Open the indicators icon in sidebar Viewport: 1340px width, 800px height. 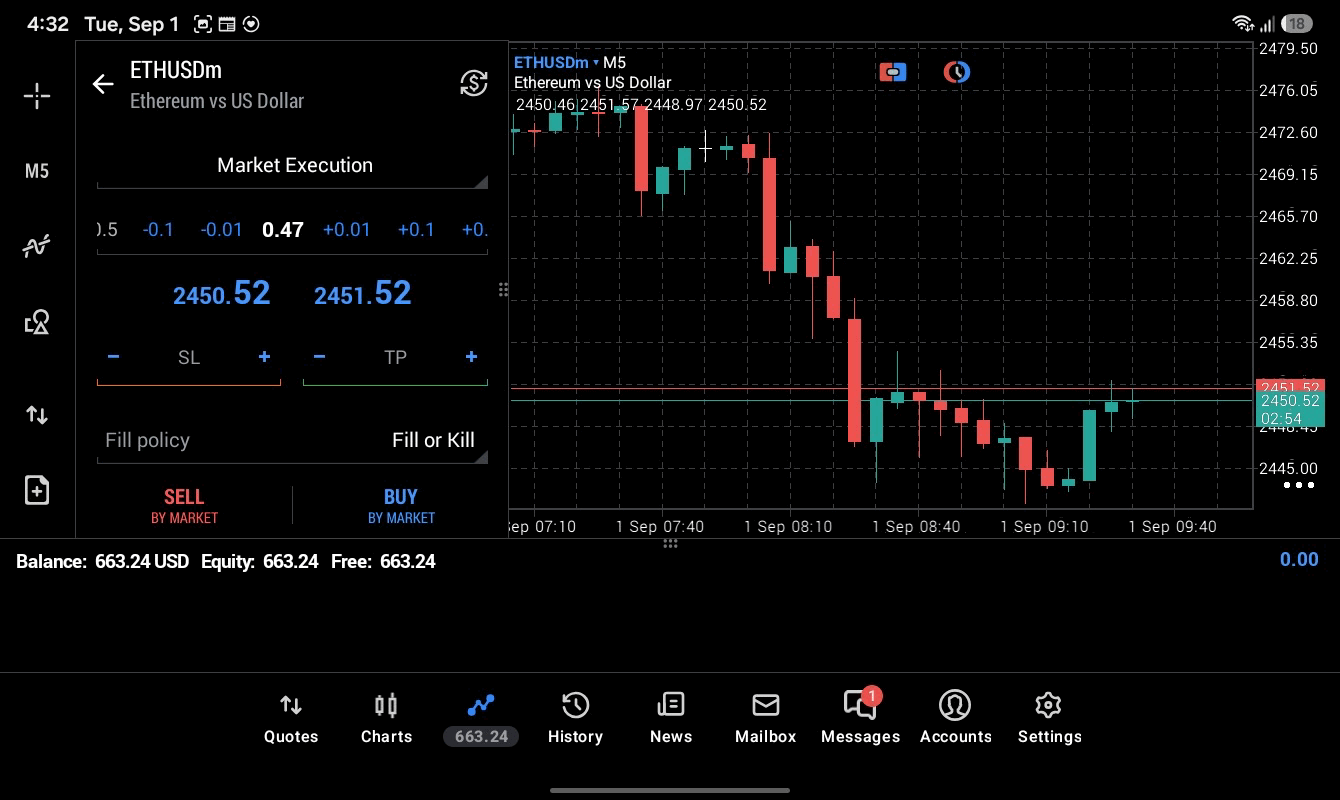(x=37, y=246)
